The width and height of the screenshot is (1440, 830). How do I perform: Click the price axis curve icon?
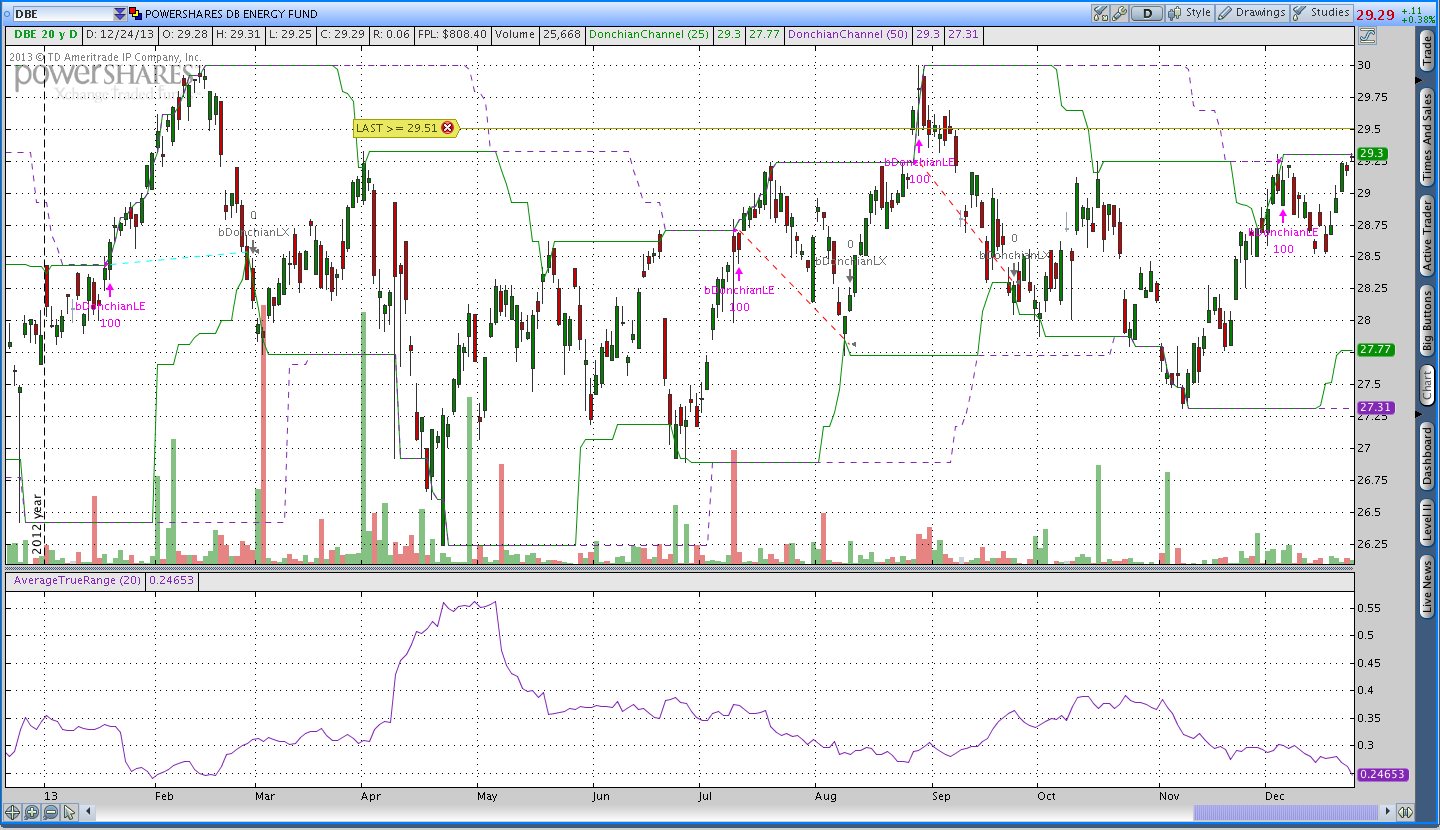pyautogui.click(x=1367, y=35)
